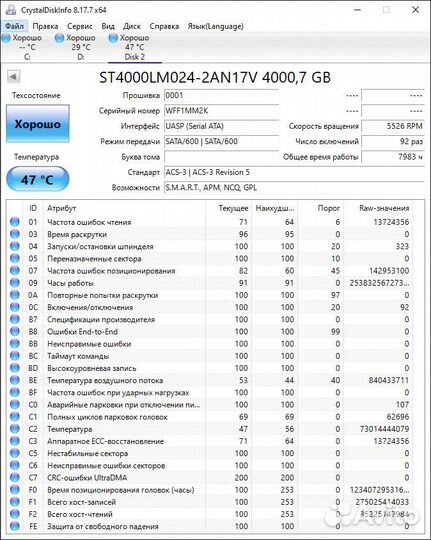Viewport: 431px width, 540px height.
Task: Click status icon for F1 Всего хост-записей
Action: click(x=14, y=502)
